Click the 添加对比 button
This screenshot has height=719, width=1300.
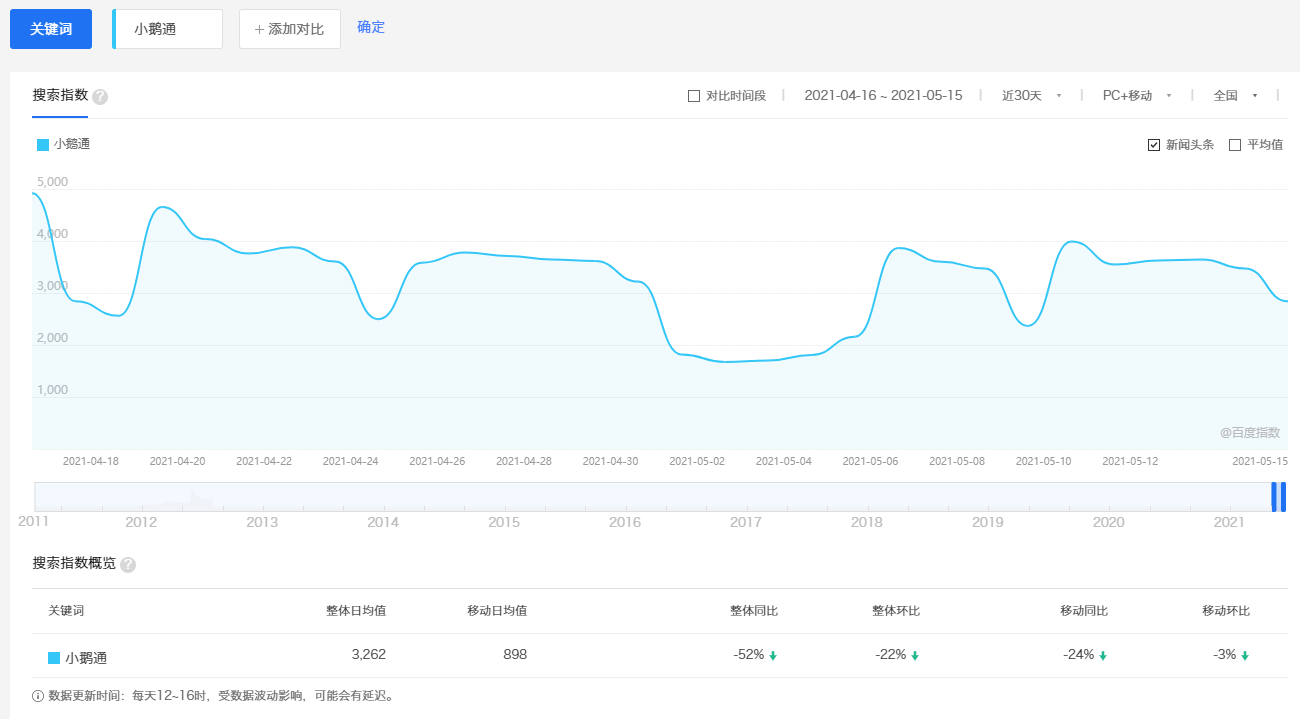[290, 29]
